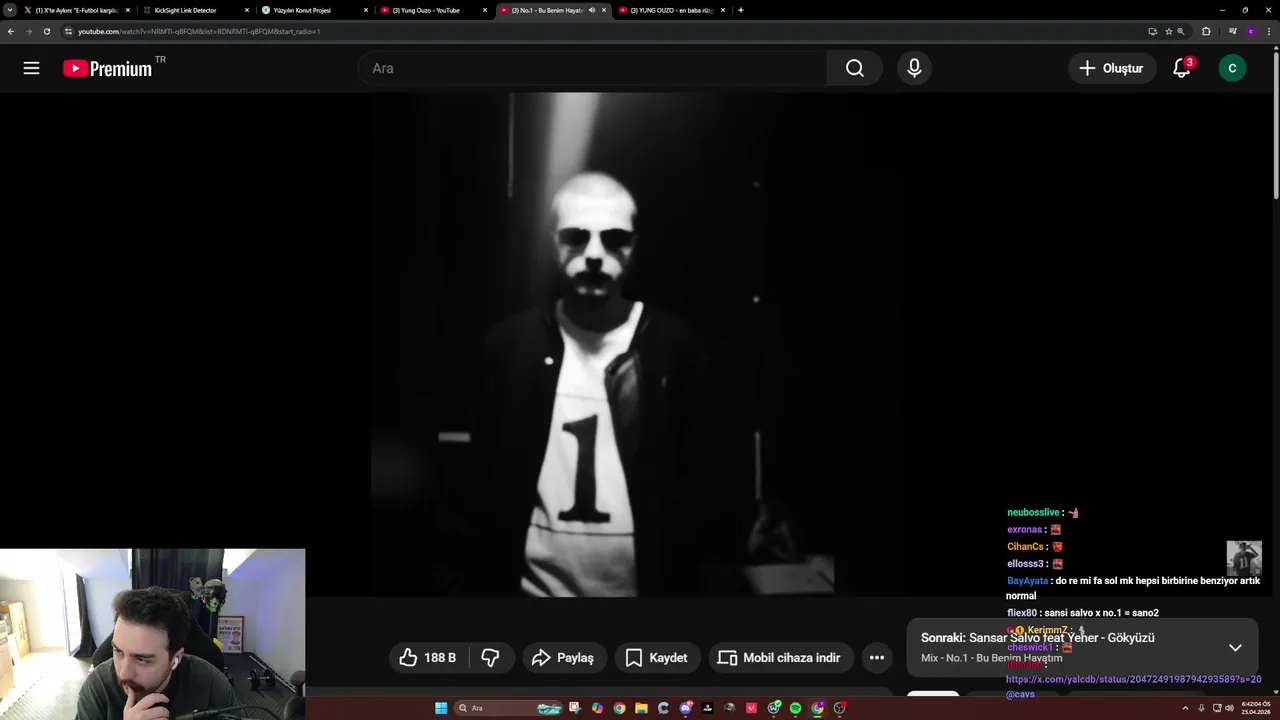Open the Oluştur create button

tap(1111, 68)
